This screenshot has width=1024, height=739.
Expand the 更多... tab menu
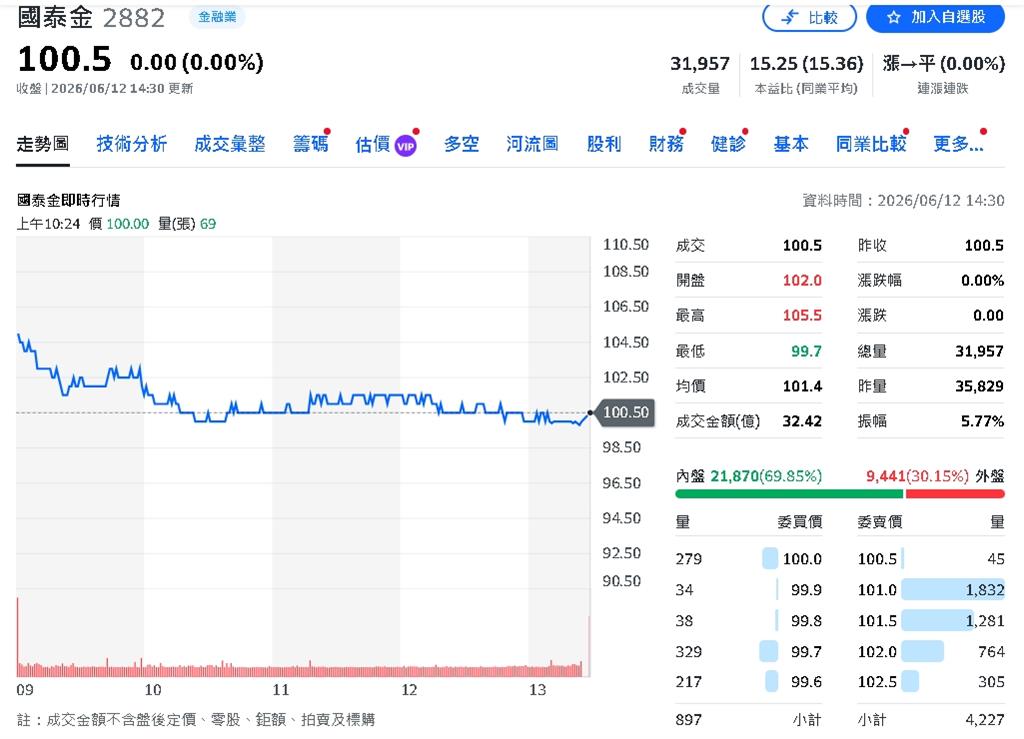tap(958, 144)
